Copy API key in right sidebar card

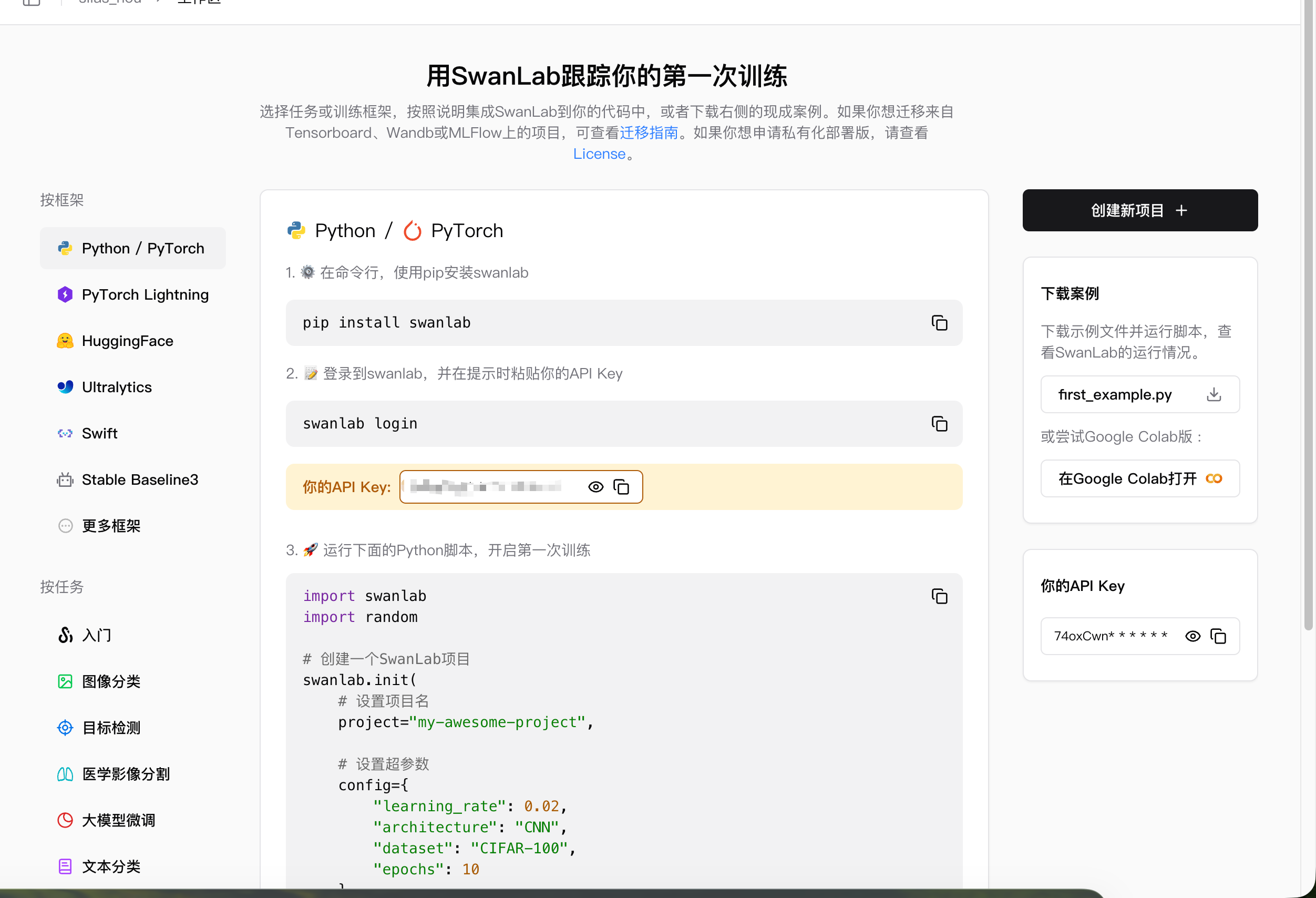coord(1218,636)
